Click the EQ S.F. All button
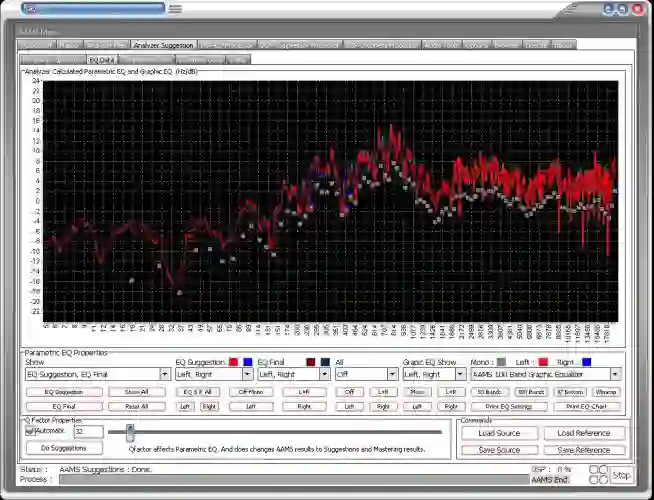 pyautogui.click(x=198, y=392)
